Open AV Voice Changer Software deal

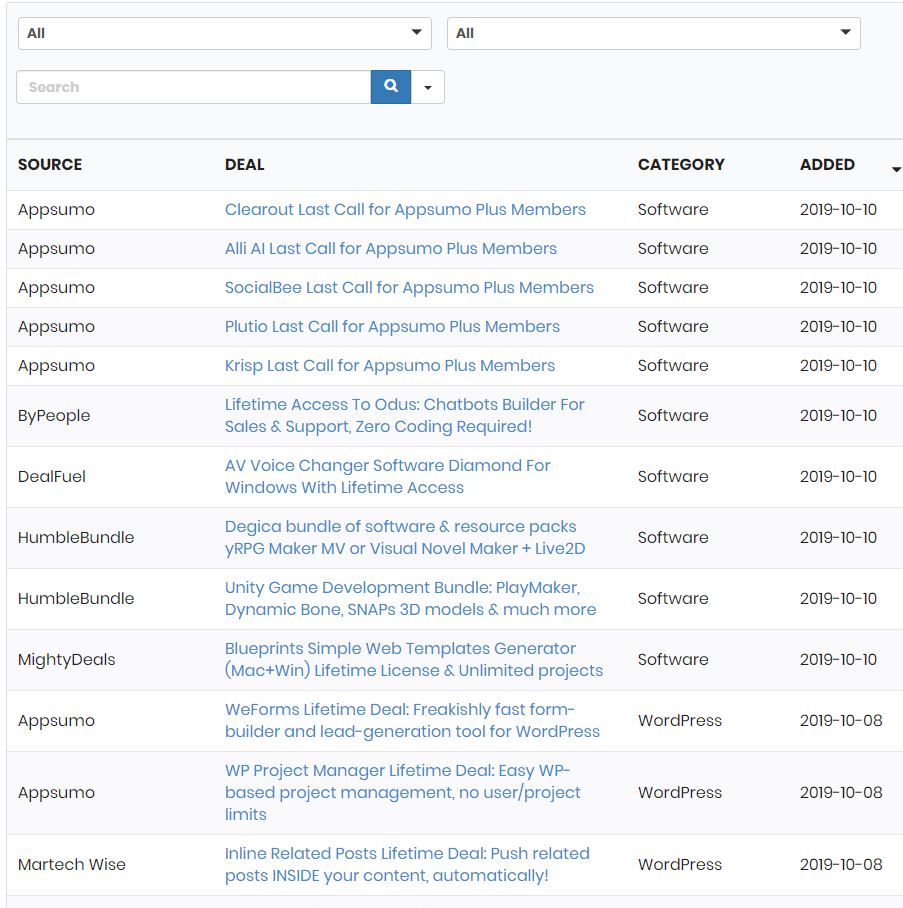(387, 476)
